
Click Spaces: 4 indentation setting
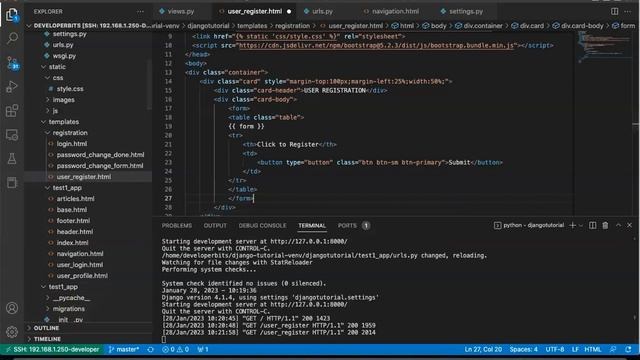click(524, 350)
